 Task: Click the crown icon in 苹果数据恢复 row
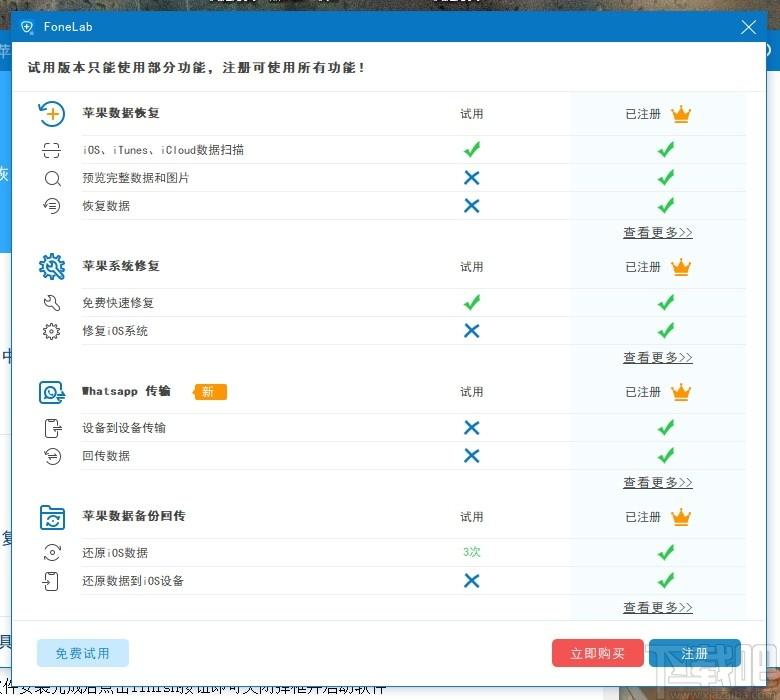tap(681, 114)
